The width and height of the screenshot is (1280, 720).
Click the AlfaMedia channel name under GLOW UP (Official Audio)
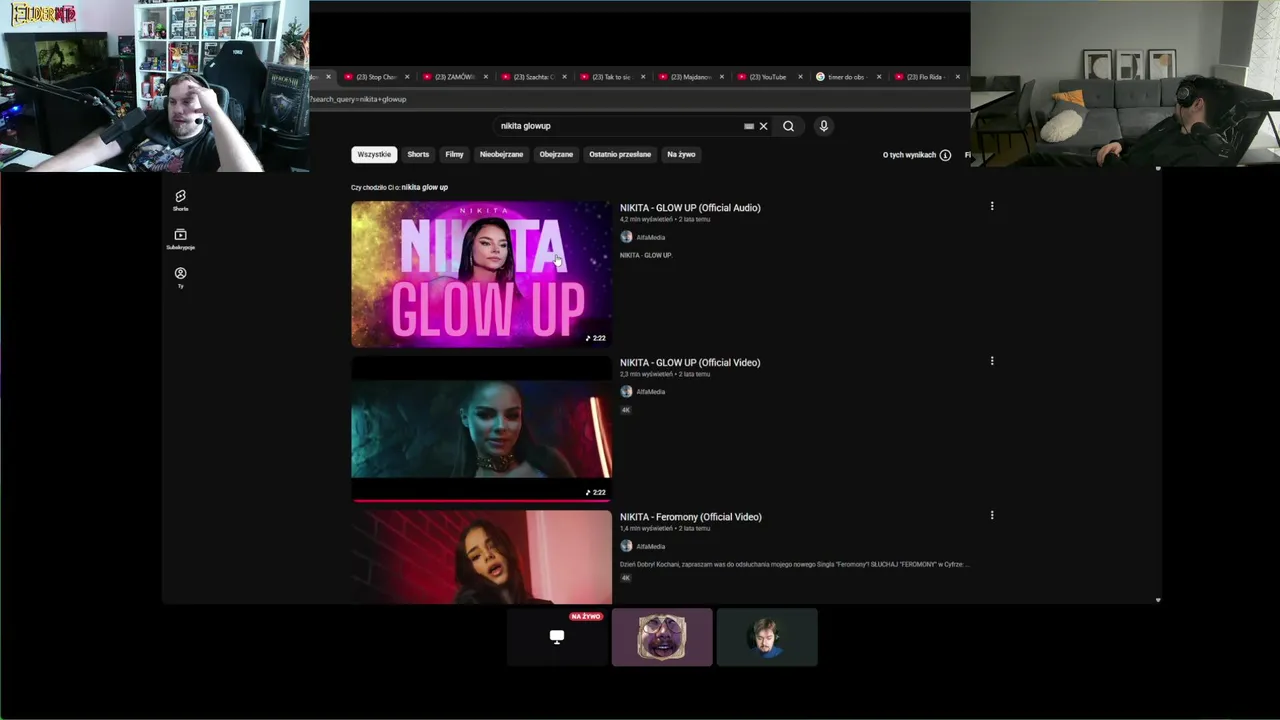651,238
